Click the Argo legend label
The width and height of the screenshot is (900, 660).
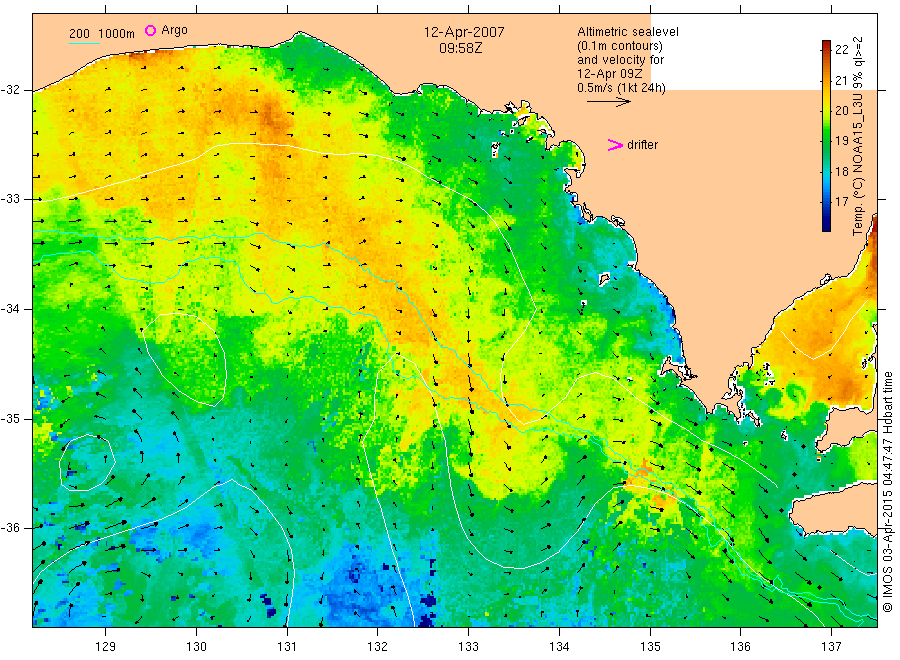click(x=174, y=30)
